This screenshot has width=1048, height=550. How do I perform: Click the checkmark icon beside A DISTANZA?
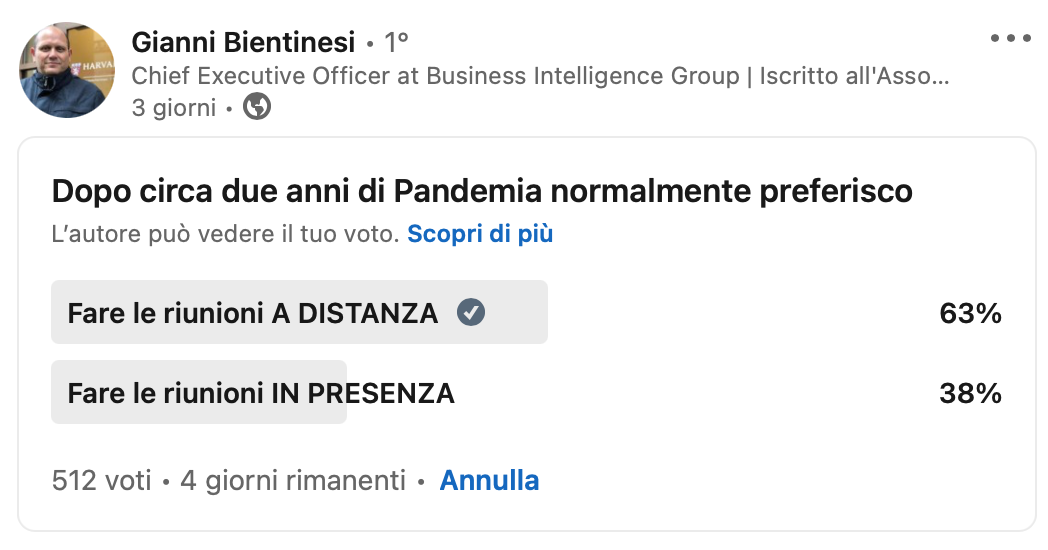(x=470, y=313)
